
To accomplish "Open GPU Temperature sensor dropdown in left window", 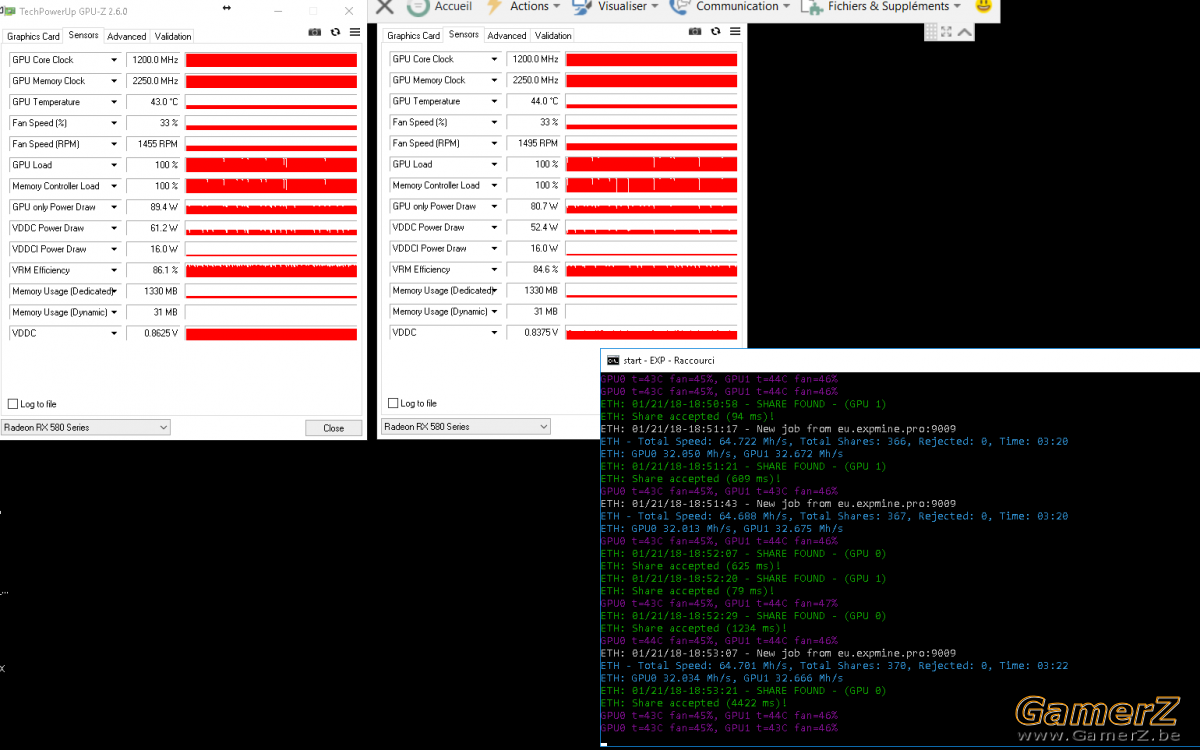I will [114, 102].
